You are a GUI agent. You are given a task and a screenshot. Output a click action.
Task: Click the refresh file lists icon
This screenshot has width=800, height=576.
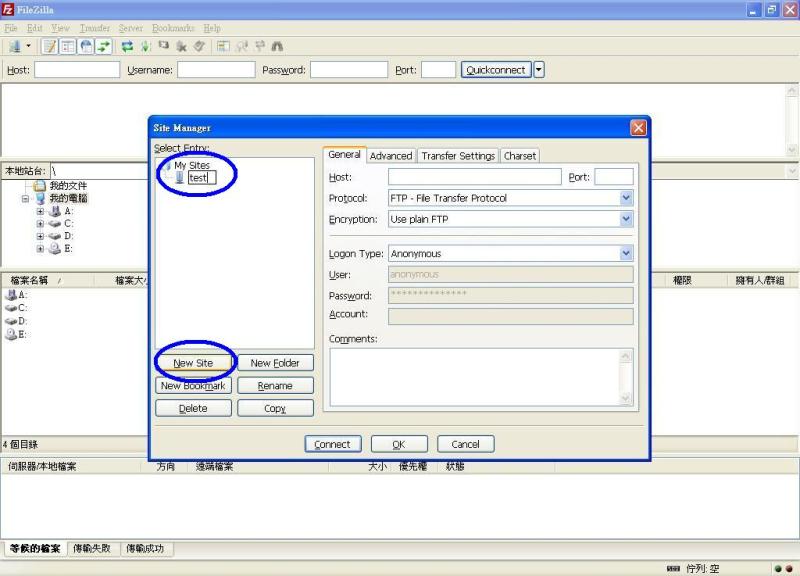tap(127, 46)
